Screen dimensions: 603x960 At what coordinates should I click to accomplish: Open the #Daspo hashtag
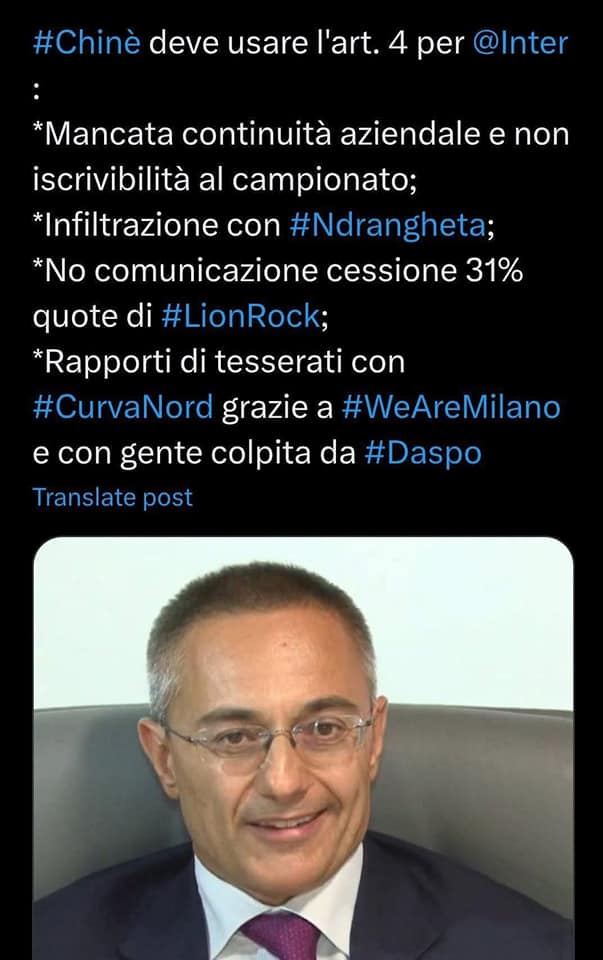tap(423, 453)
